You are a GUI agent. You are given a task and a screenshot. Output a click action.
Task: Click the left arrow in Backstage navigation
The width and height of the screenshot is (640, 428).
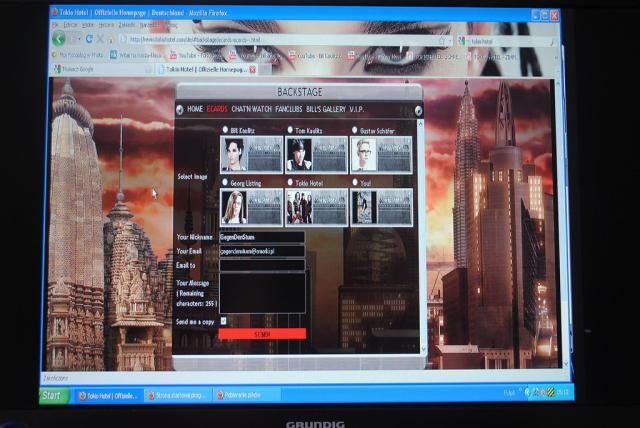[x=180, y=109]
